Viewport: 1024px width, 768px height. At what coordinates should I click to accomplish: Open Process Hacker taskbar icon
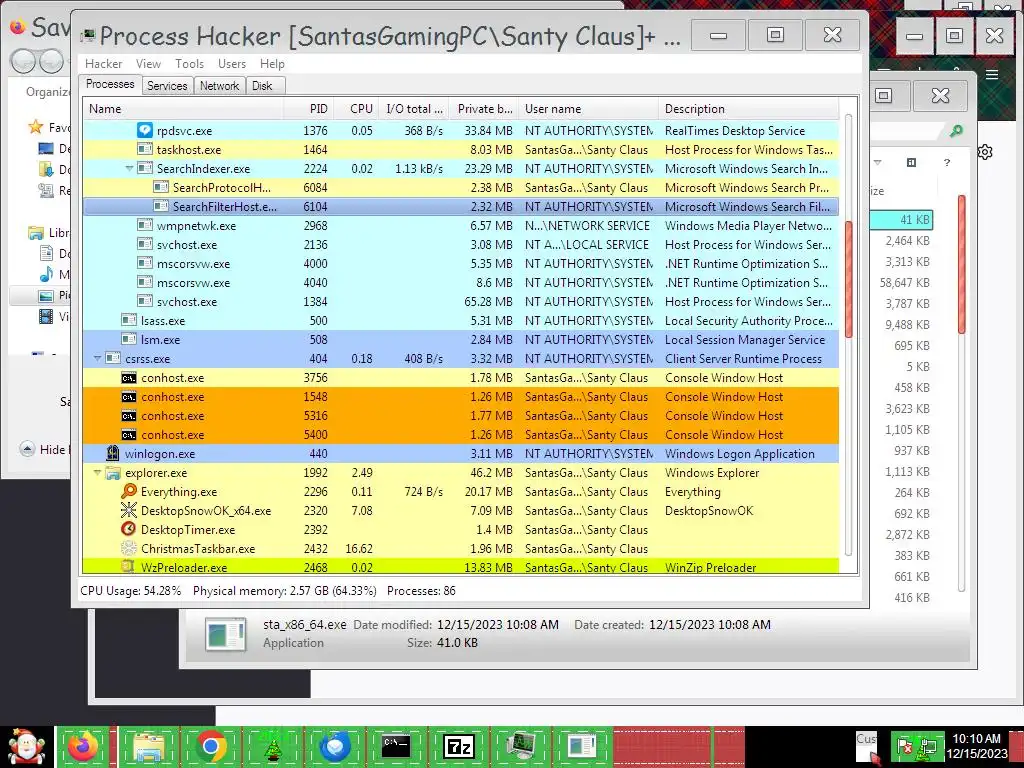point(520,746)
